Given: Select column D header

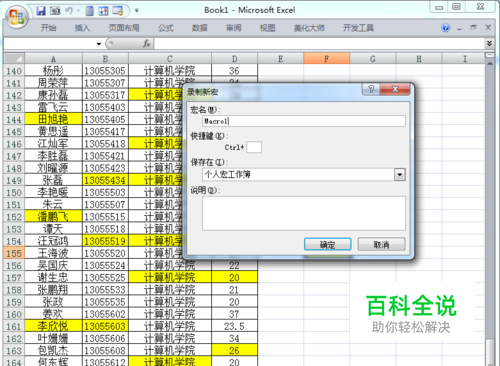Looking at the screenshot, I should pyautogui.click(x=234, y=59).
